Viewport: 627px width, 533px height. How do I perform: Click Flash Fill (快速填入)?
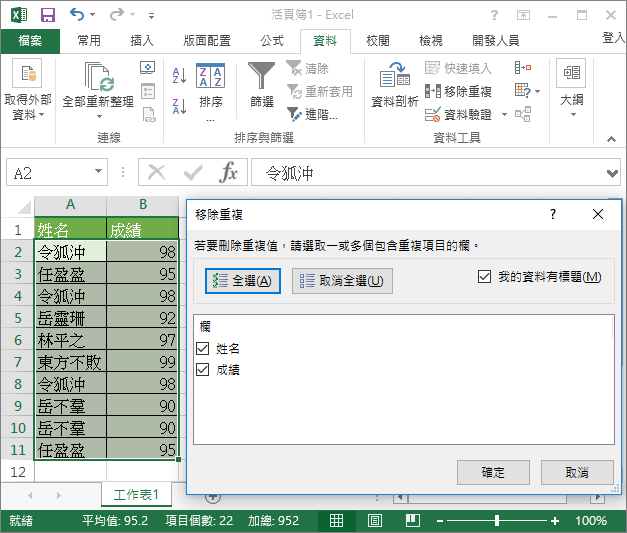pos(458,68)
